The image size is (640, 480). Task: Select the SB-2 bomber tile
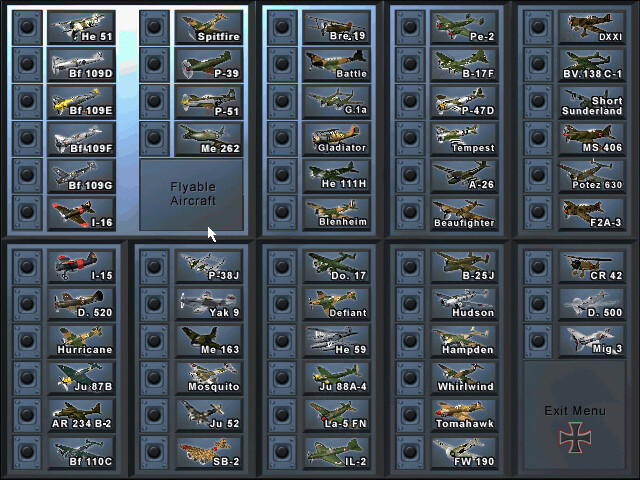pyautogui.click(x=209, y=452)
